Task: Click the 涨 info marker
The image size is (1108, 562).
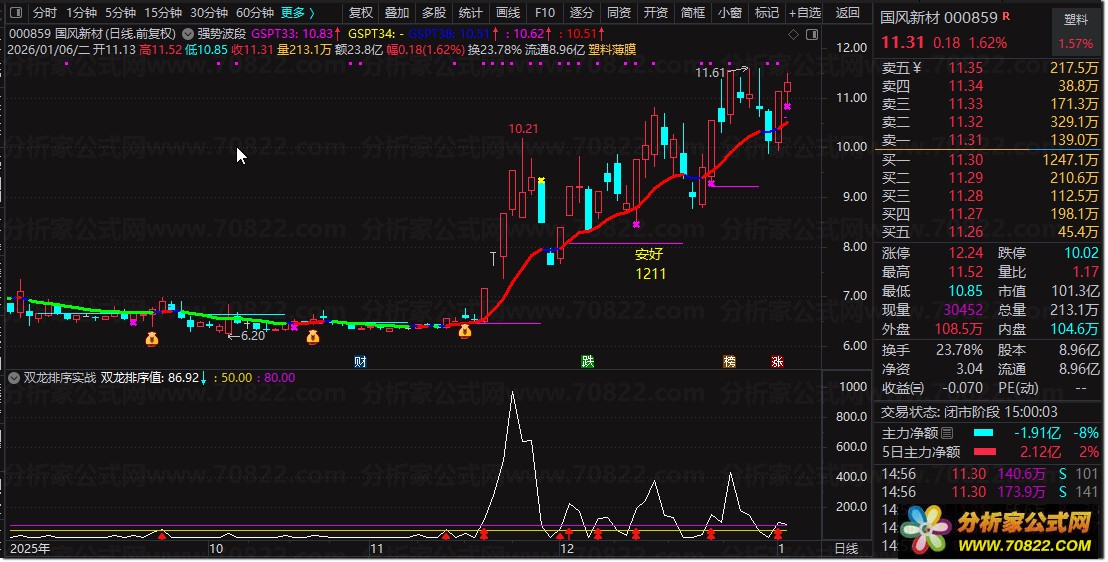Action: (777, 362)
